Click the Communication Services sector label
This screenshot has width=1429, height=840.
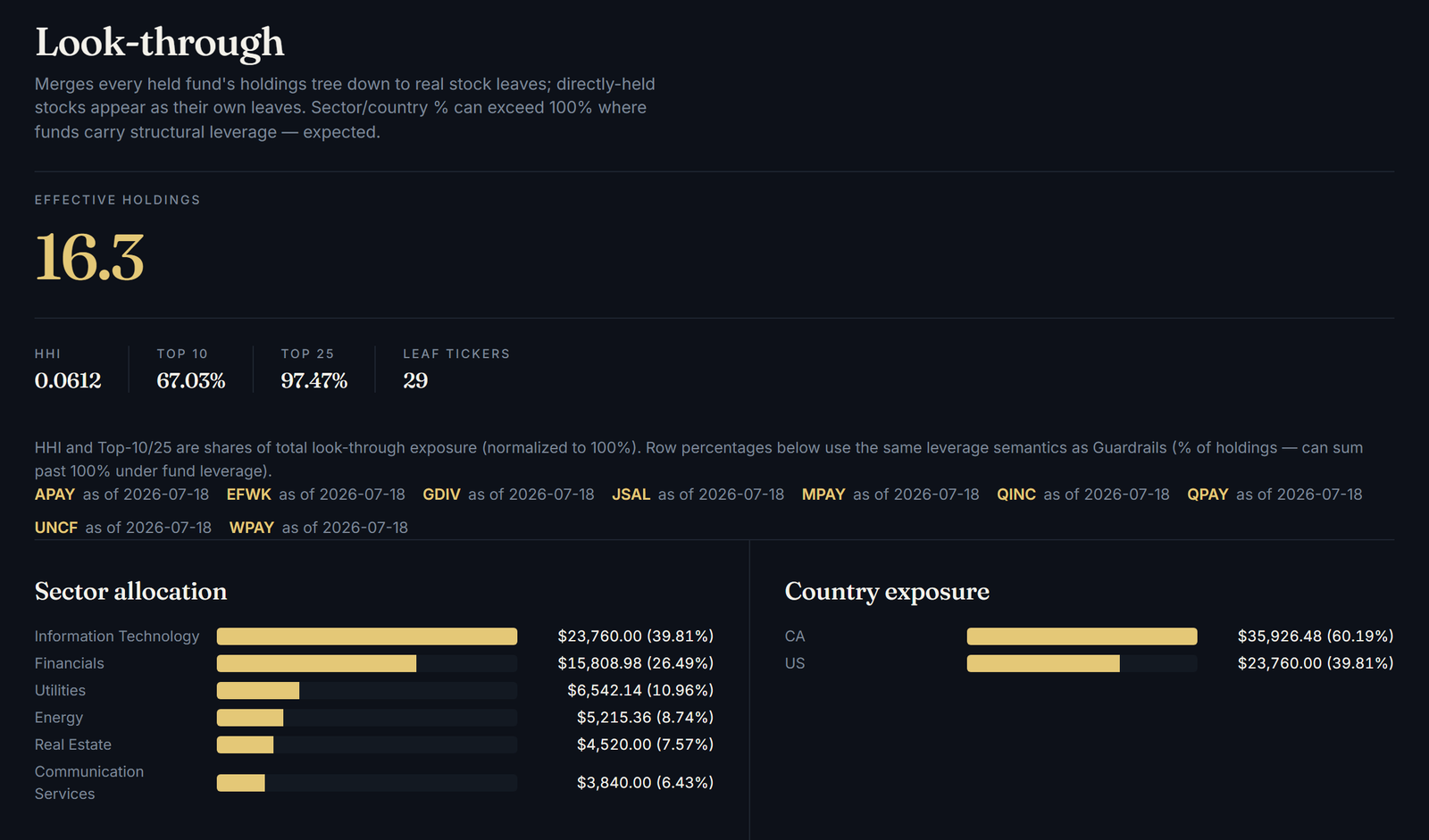tap(89, 783)
